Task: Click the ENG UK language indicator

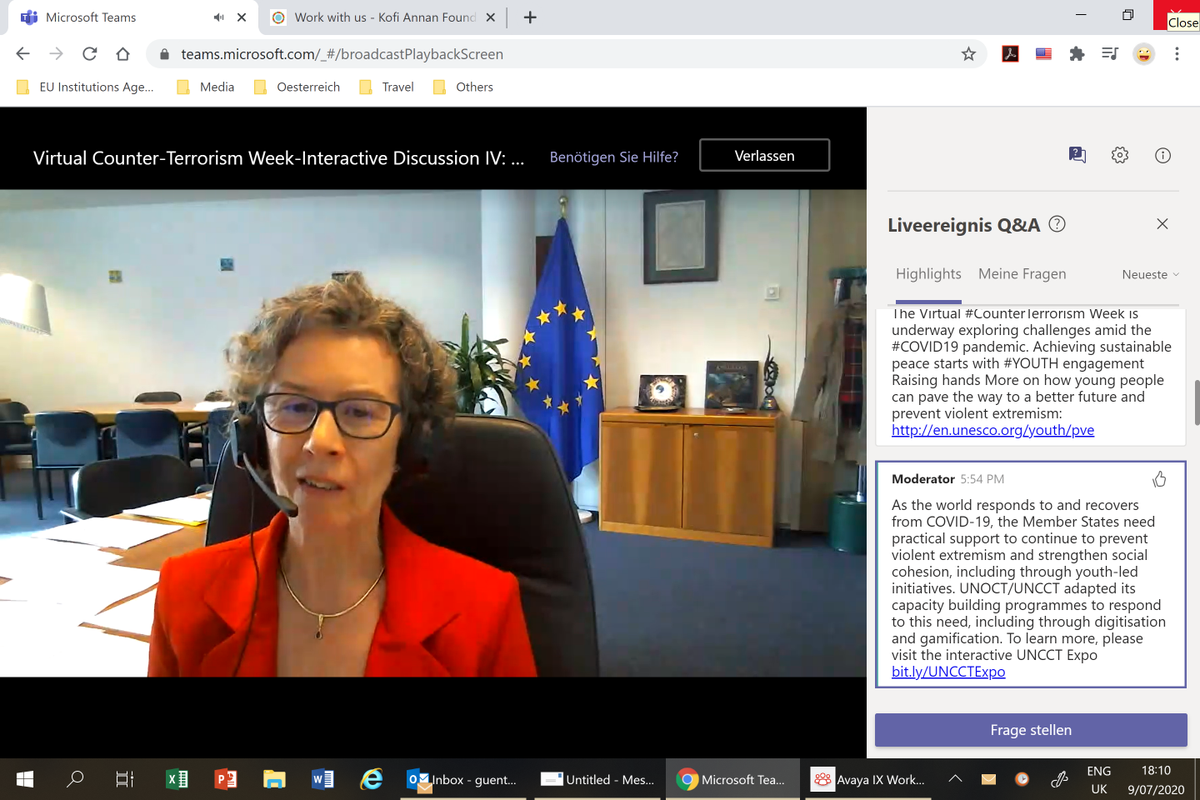Action: tap(1098, 779)
